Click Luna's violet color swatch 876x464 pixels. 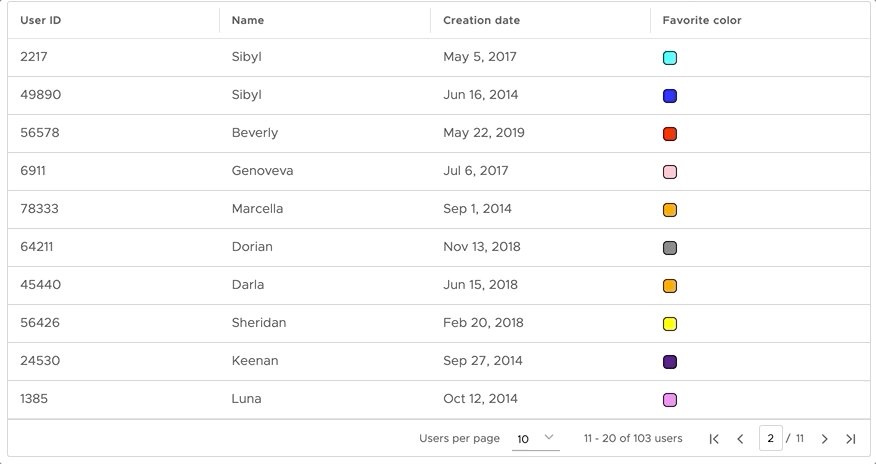coord(670,400)
